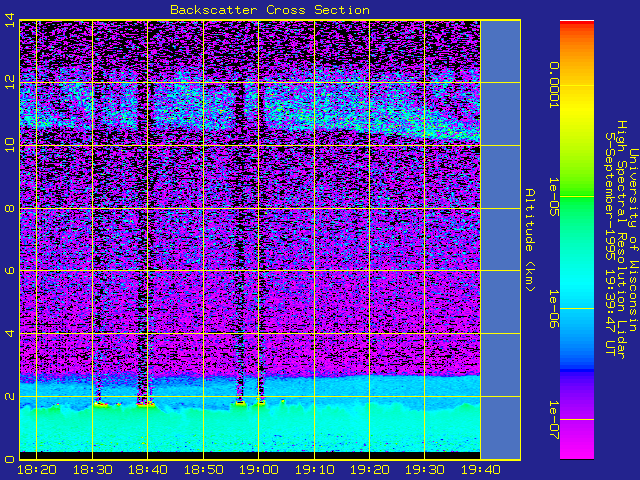Click the altitude 2 axis label

coord(9,396)
